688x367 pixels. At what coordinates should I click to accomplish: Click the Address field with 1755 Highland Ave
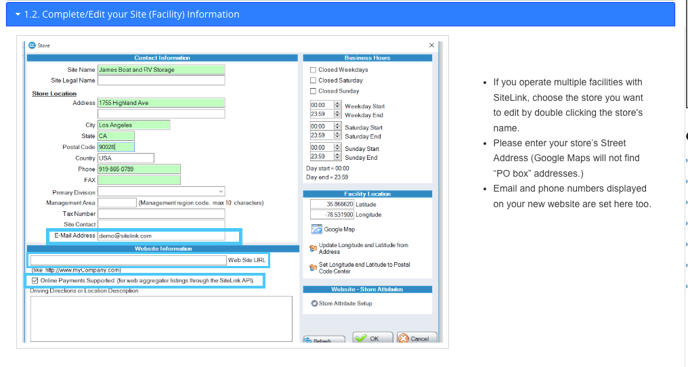point(161,103)
